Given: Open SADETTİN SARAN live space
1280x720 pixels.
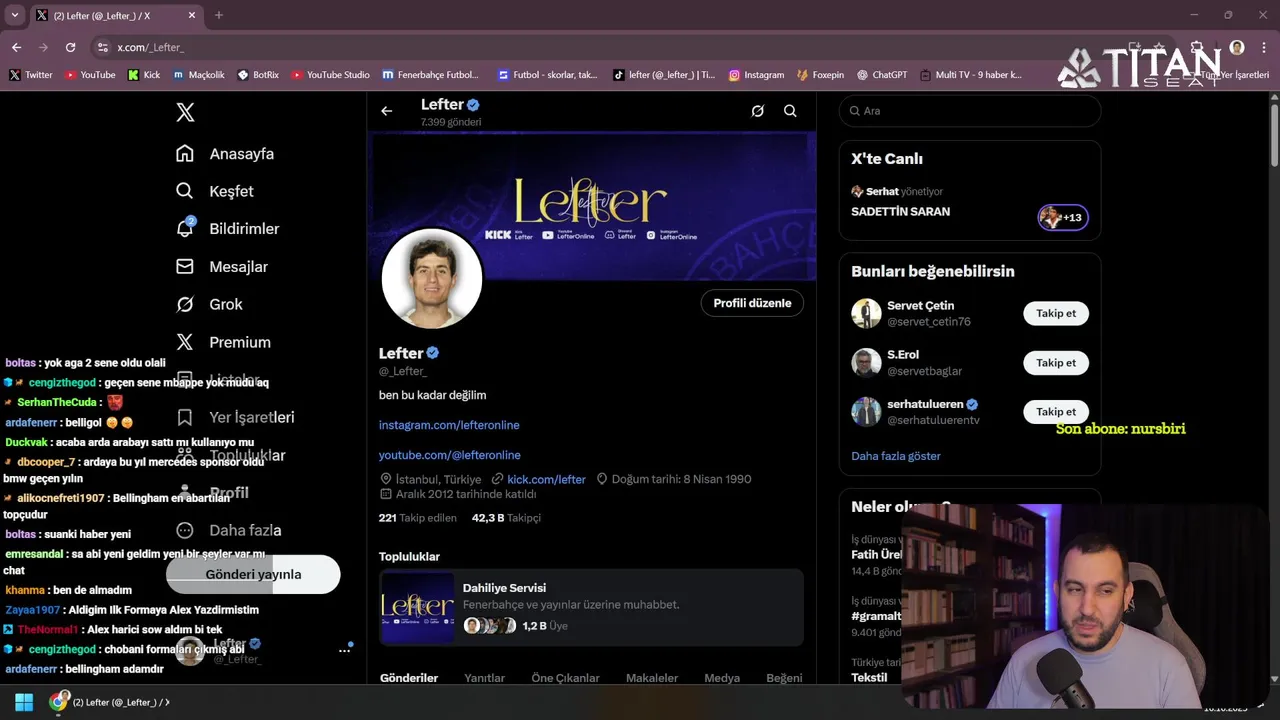Looking at the screenshot, I should [900, 212].
